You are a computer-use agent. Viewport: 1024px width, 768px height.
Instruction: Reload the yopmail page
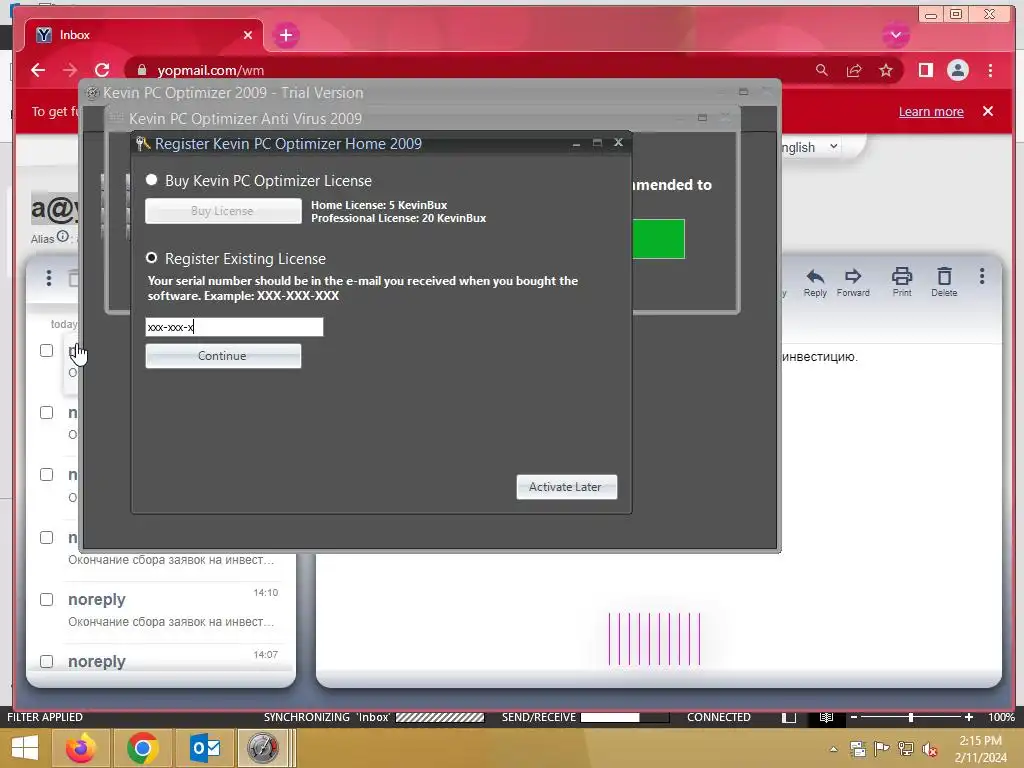pyautogui.click(x=102, y=70)
